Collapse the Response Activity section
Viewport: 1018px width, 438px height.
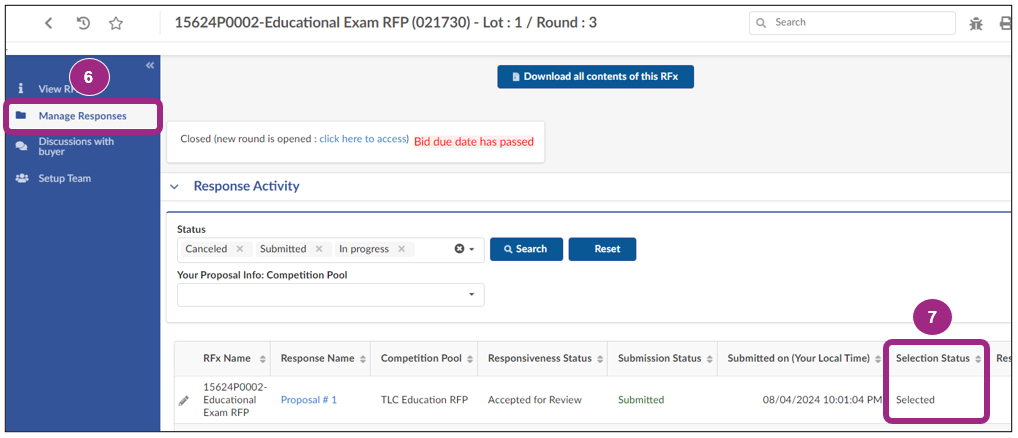[x=175, y=186]
